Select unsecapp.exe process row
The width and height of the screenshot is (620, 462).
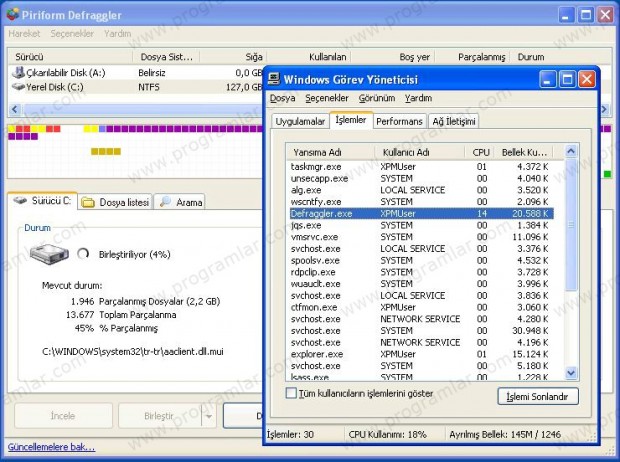(421, 178)
